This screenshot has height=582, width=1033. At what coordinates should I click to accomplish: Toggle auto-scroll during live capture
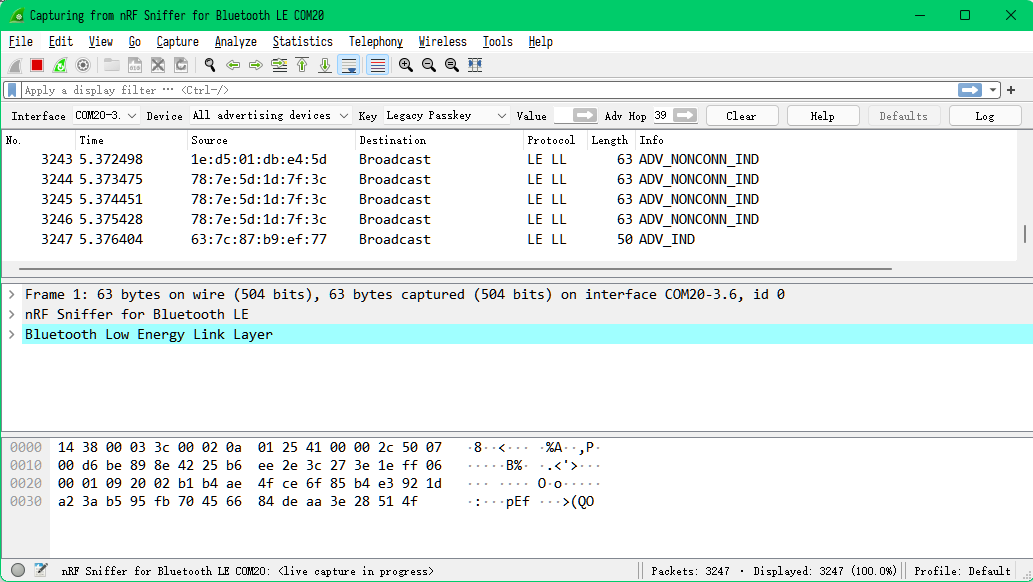tap(349, 64)
